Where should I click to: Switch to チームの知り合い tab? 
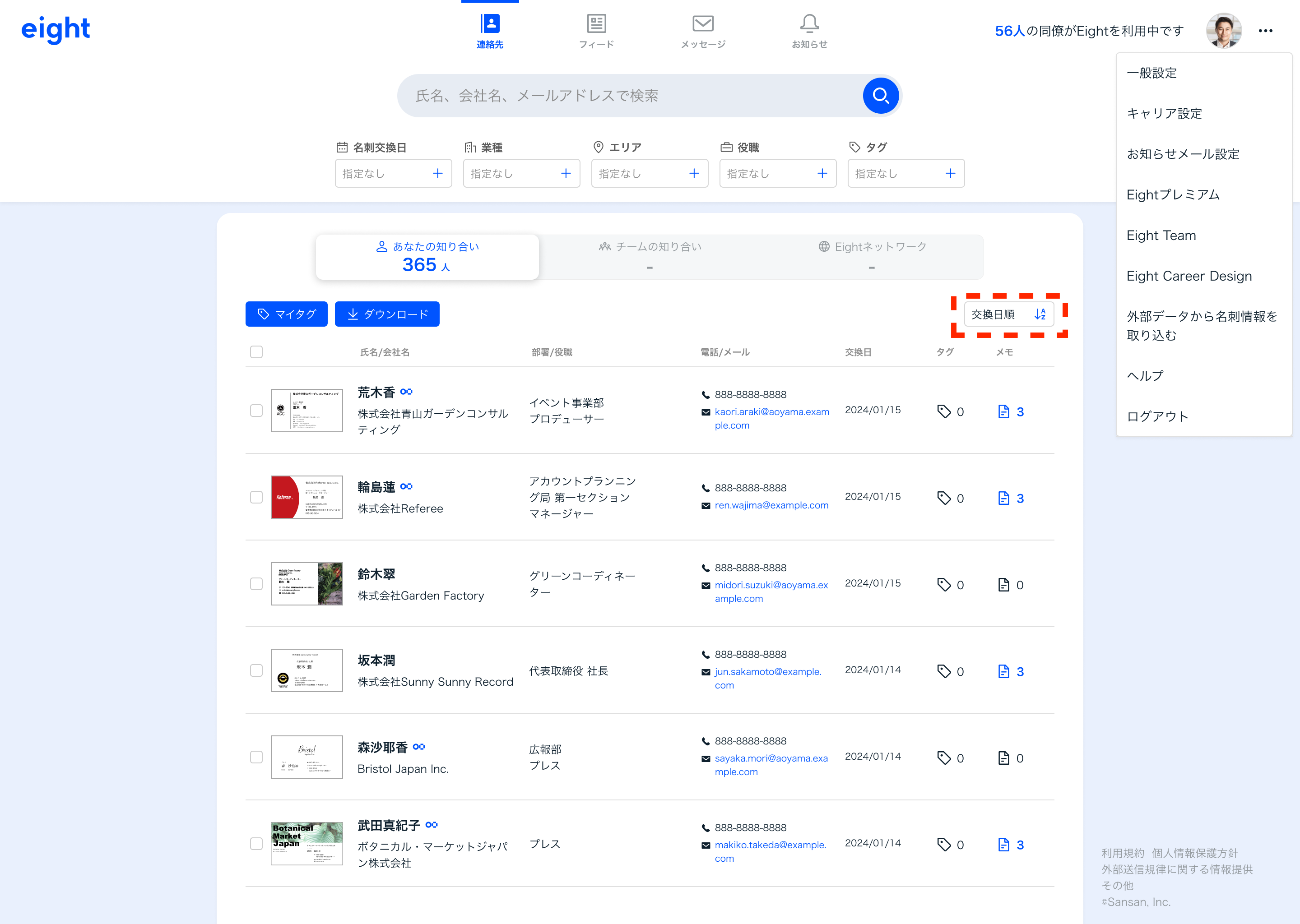[x=650, y=257]
